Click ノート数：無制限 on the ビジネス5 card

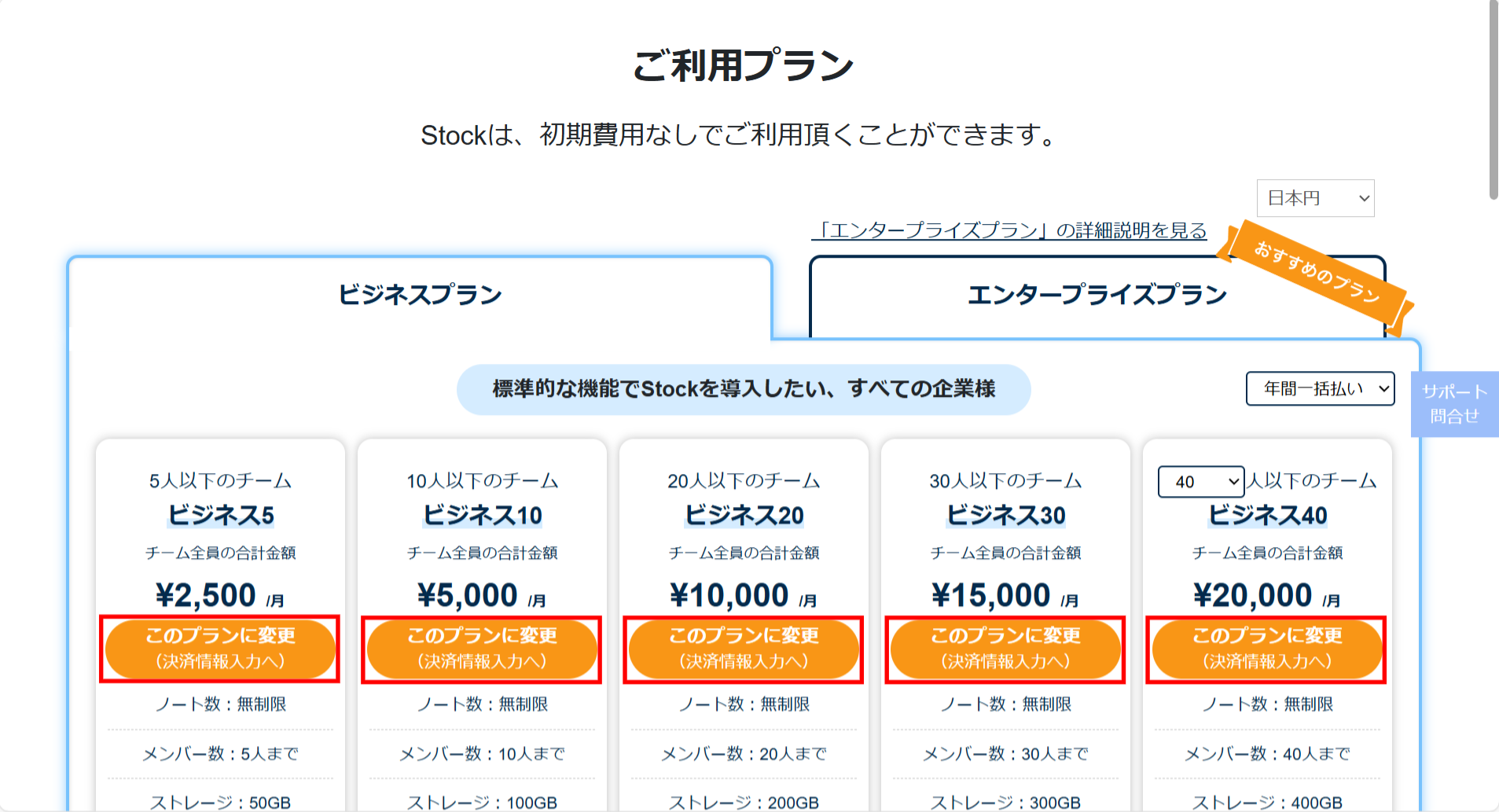click(x=220, y=704)
